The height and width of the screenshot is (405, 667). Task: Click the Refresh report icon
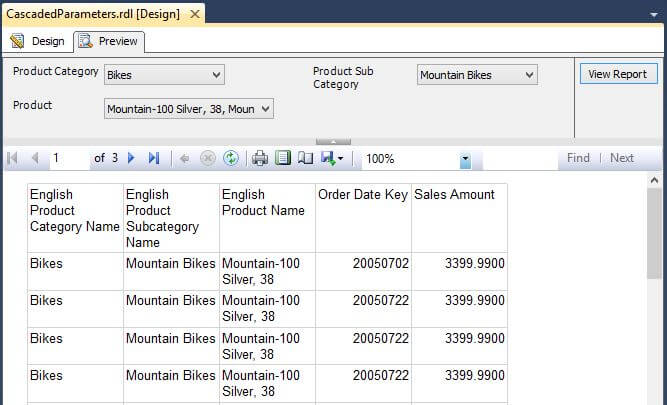(231, 158)
